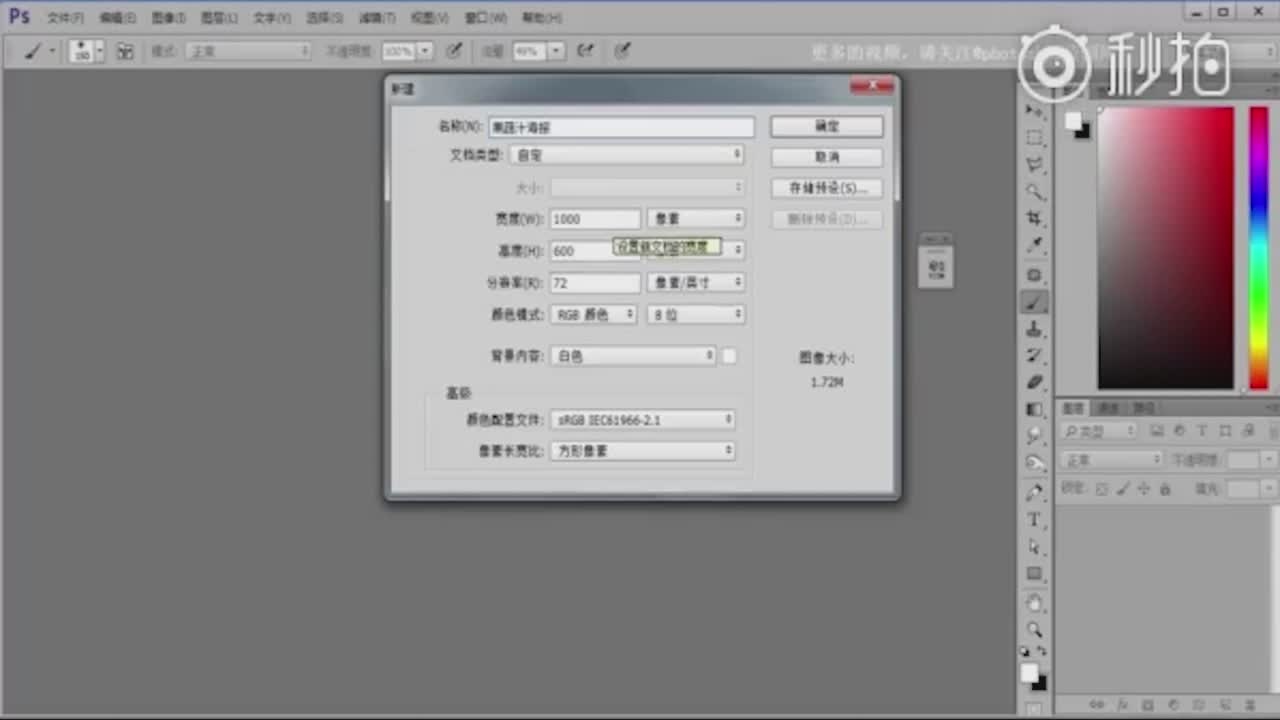Select the Pen tool
1280x720 pixels.
pyautogui.click(x=1035, y=493)
